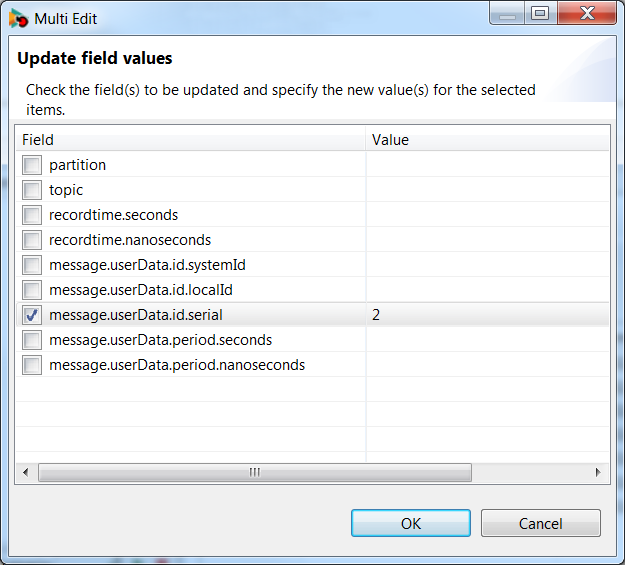Maximize the Multi Edit window
Screen dimensions: 625x565
[x=540, y=14]
